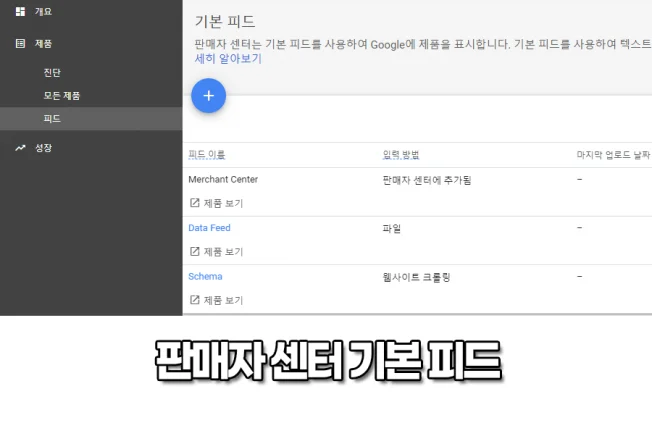Click the 마지막 업로드 날짜 column header
The image size is (652, 444).
[x=614, y=155]
